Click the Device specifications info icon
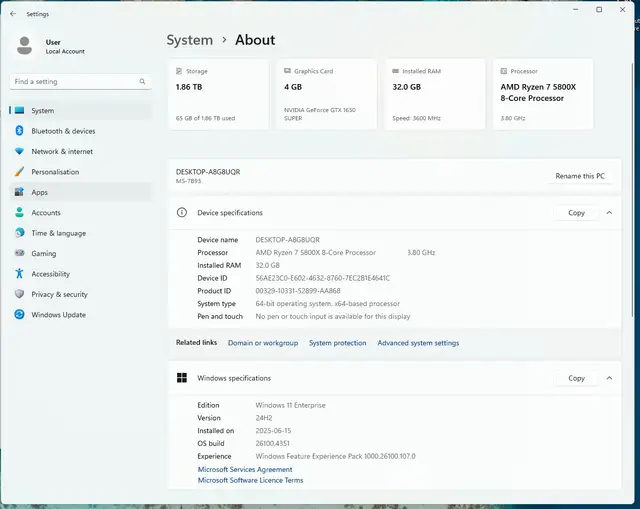Screen dimensions: 640x509 click(182, 212)
